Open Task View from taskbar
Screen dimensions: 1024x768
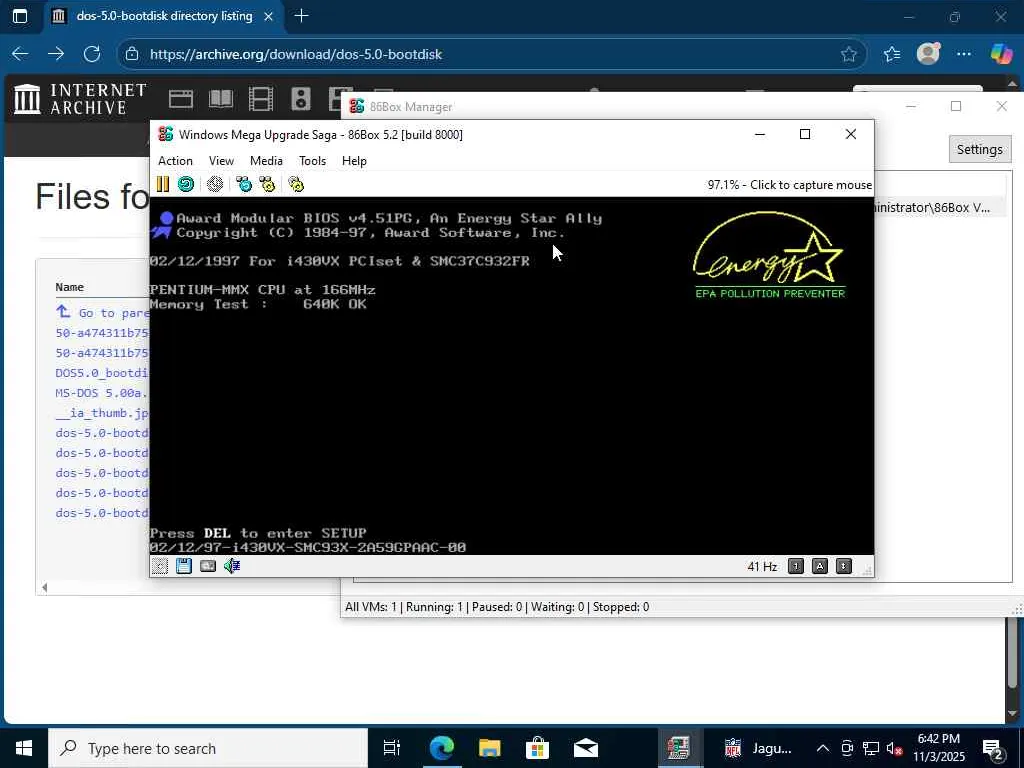[x=392, y=748]
